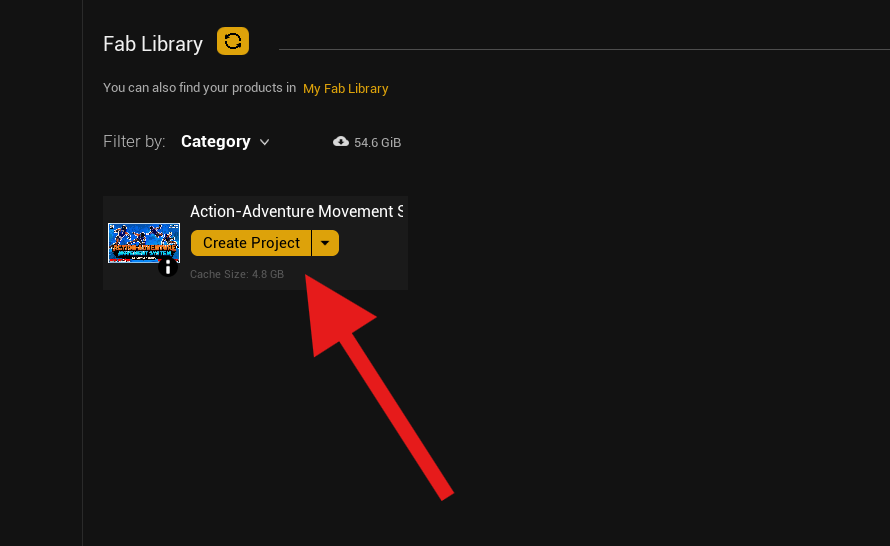
Task: Click the Fab Library section heading
Action: tap(153, 44)
